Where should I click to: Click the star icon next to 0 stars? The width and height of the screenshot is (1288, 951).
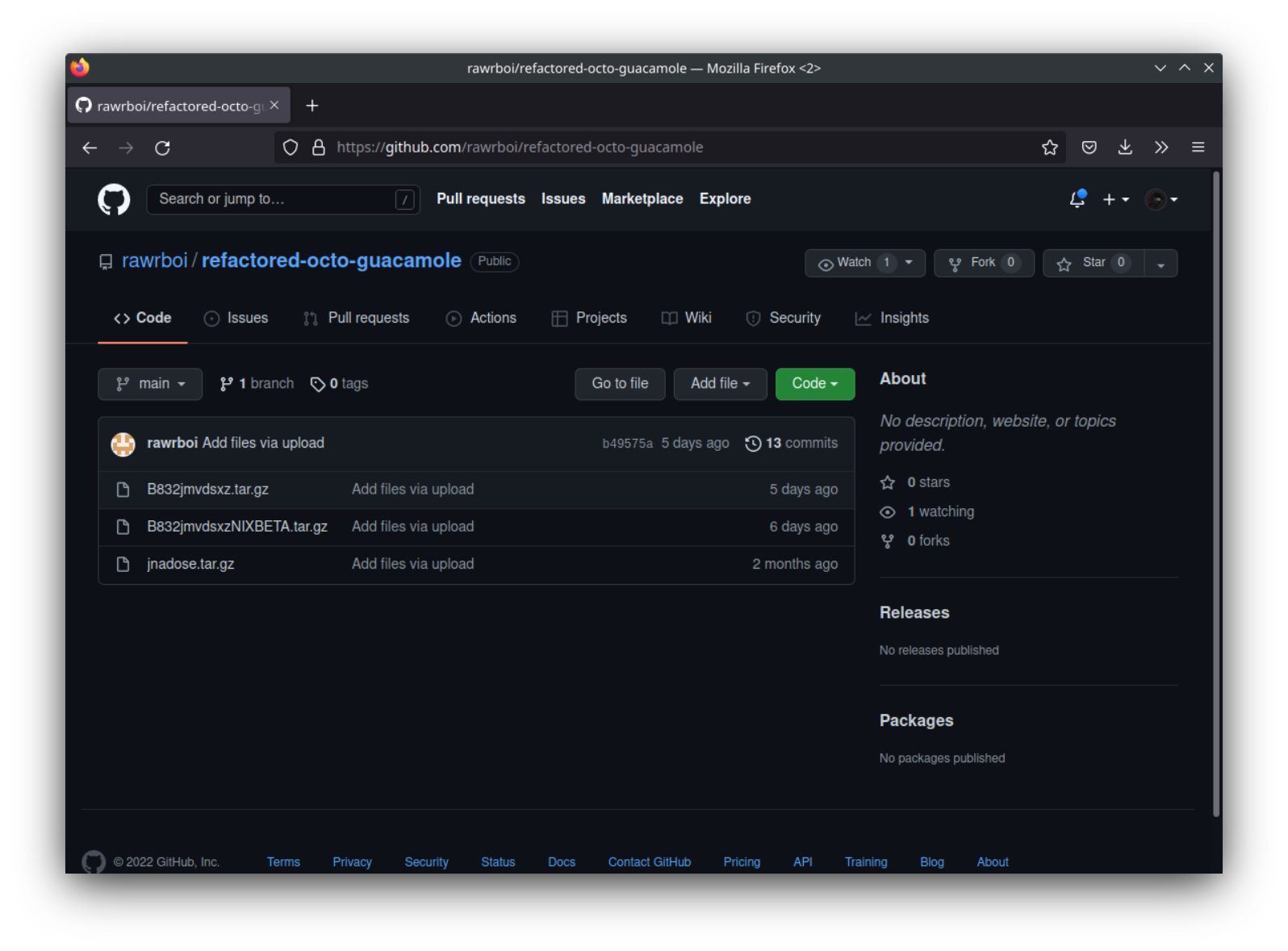pos(888,482)
